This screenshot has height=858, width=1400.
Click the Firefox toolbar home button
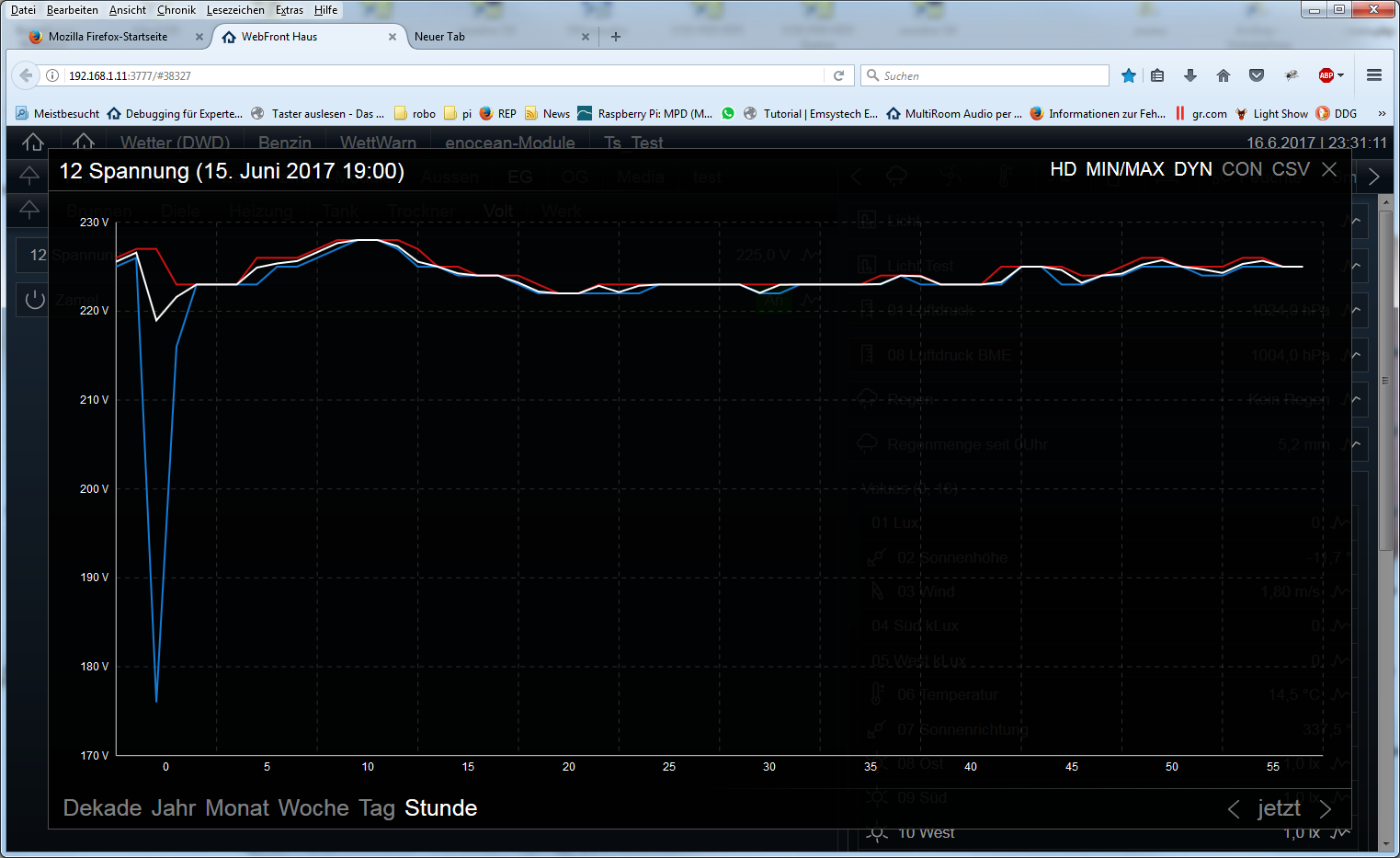pos(1224,75)
